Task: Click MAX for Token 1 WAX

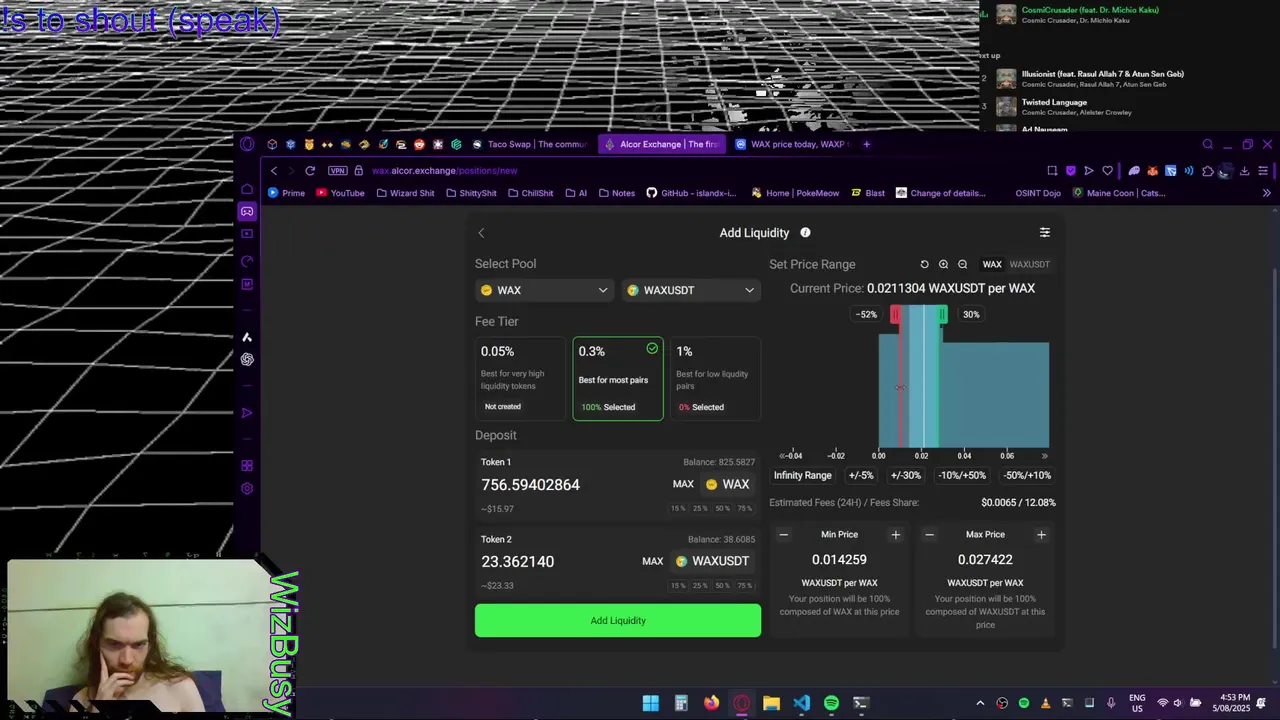Action: click(683, 484)
